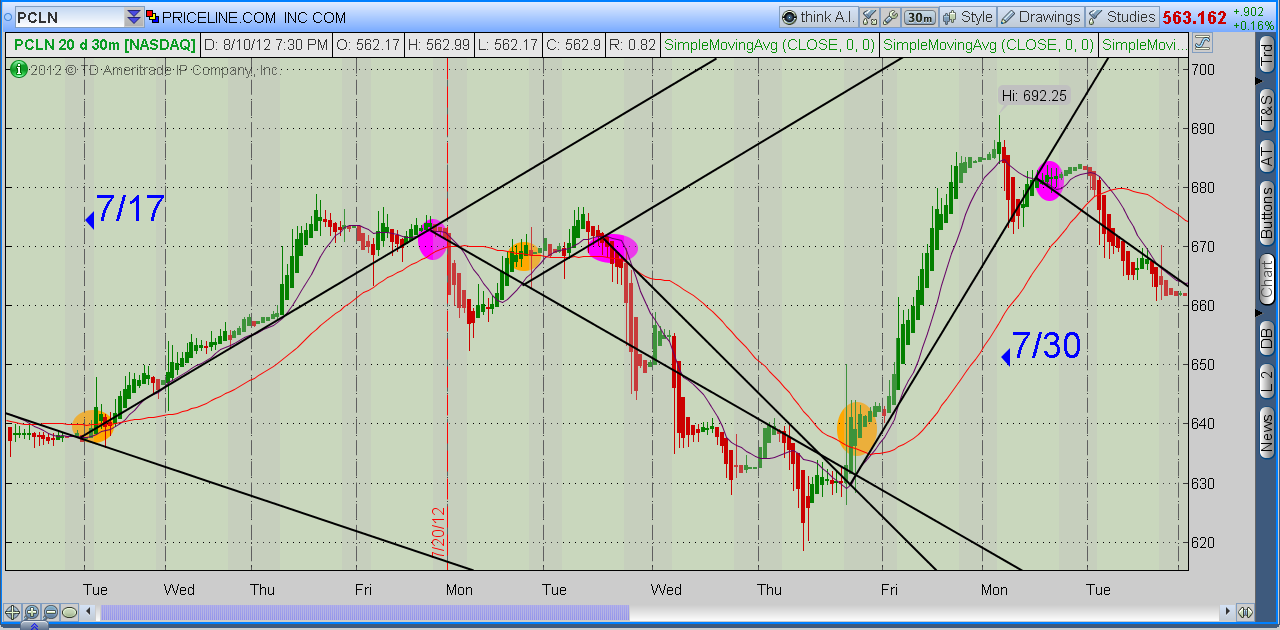This screenshot has width=1280, height=630.
Task: Open the symbol dropdown arrow next to PCLN
Action: [133, 18]
